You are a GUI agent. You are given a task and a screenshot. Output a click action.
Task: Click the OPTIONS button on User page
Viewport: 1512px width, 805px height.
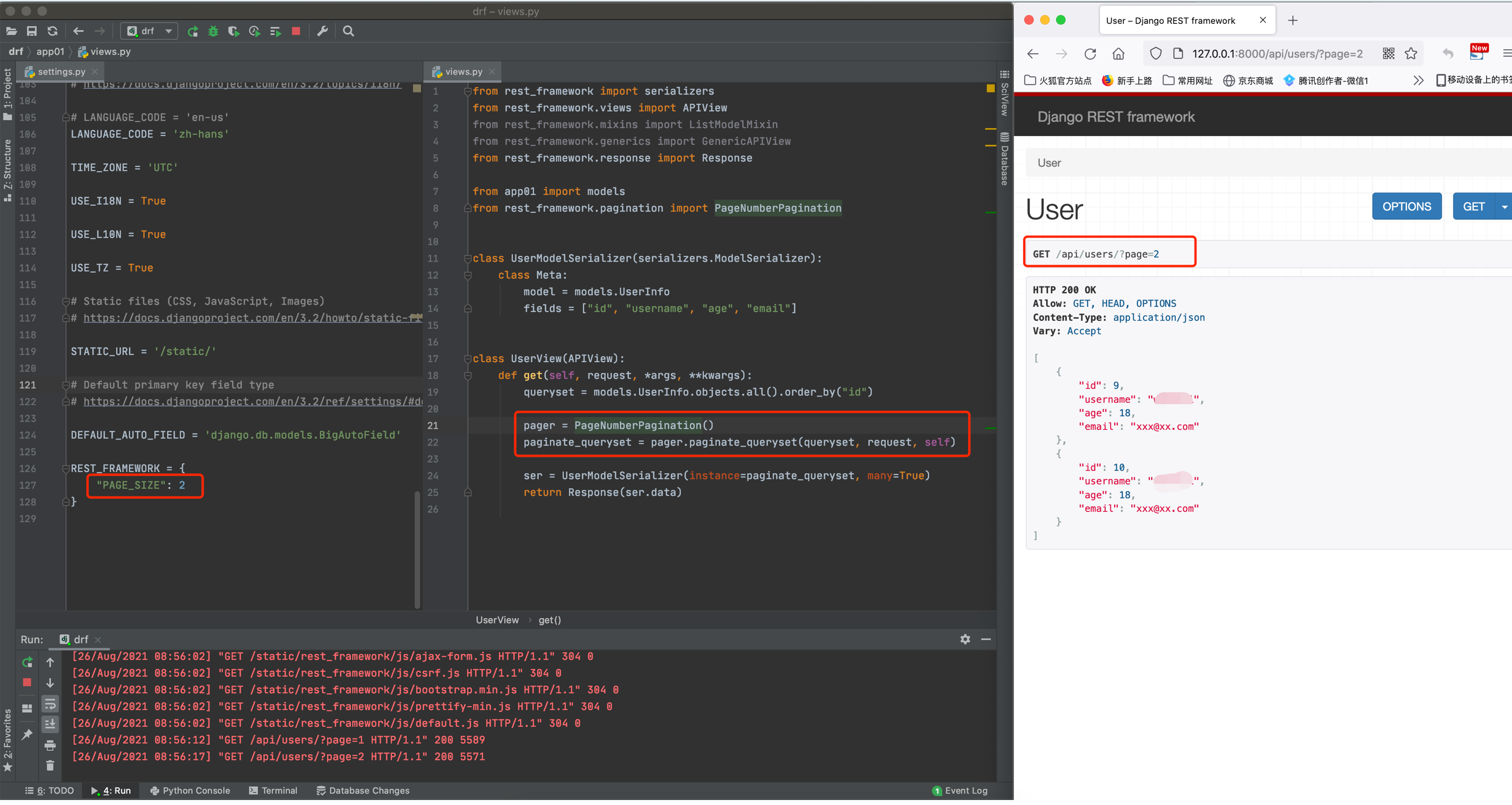pyautogui.click(x=1406, y=207)
